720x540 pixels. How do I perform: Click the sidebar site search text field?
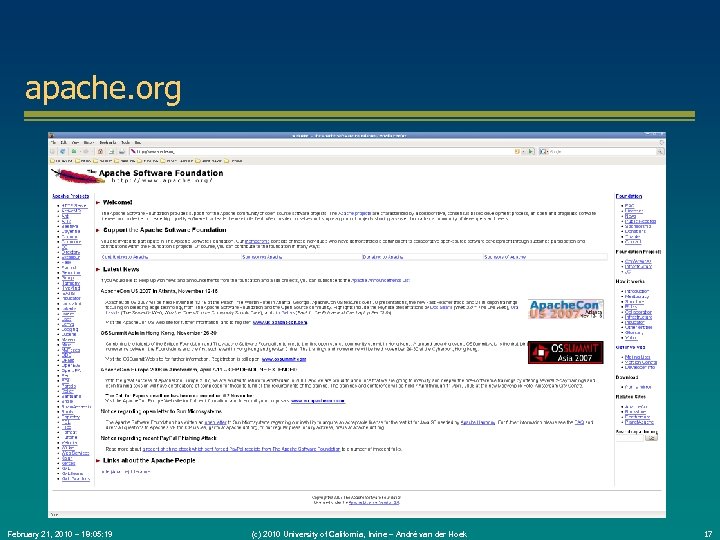[630, 438]
